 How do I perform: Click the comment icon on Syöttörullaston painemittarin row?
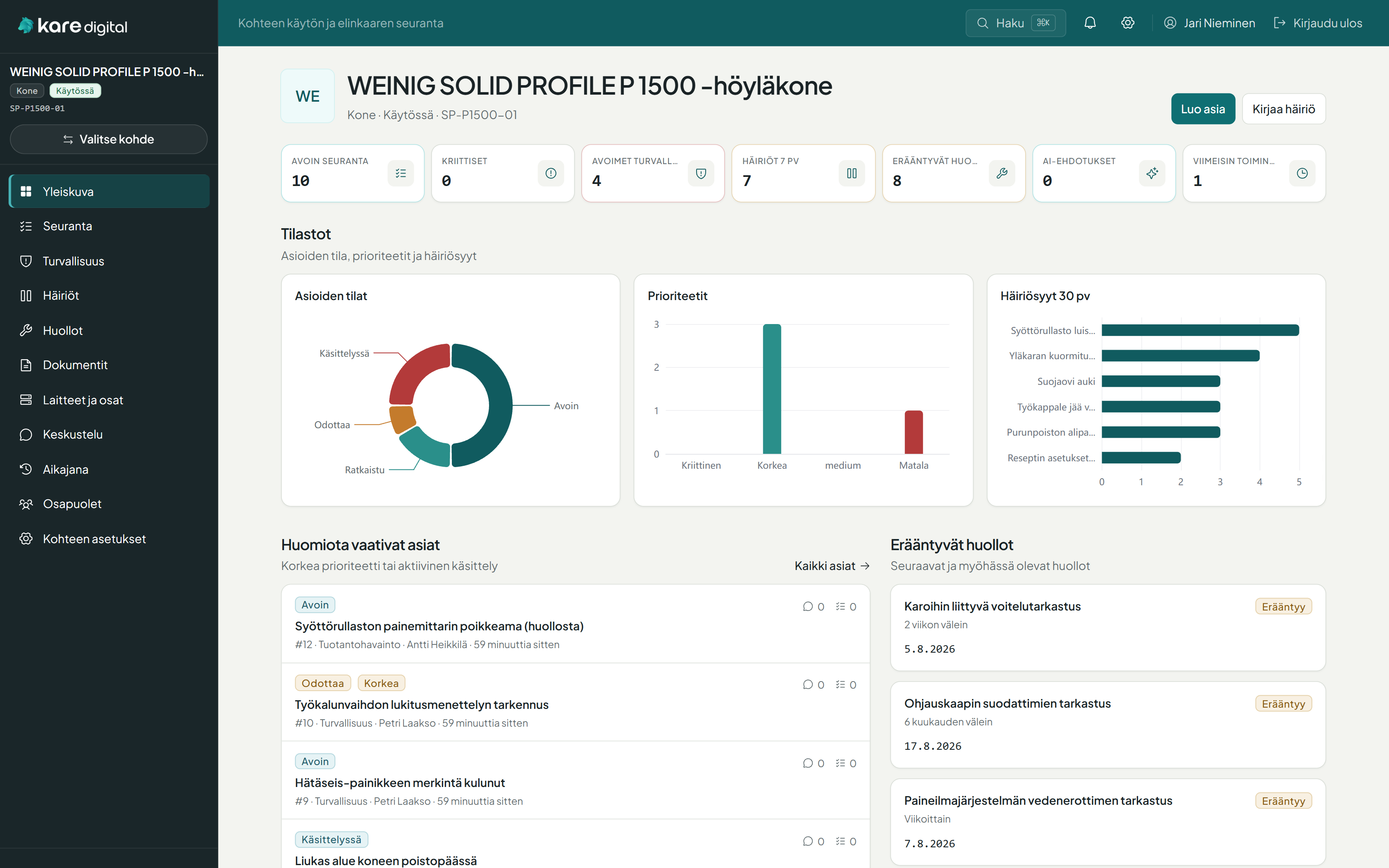808,607
